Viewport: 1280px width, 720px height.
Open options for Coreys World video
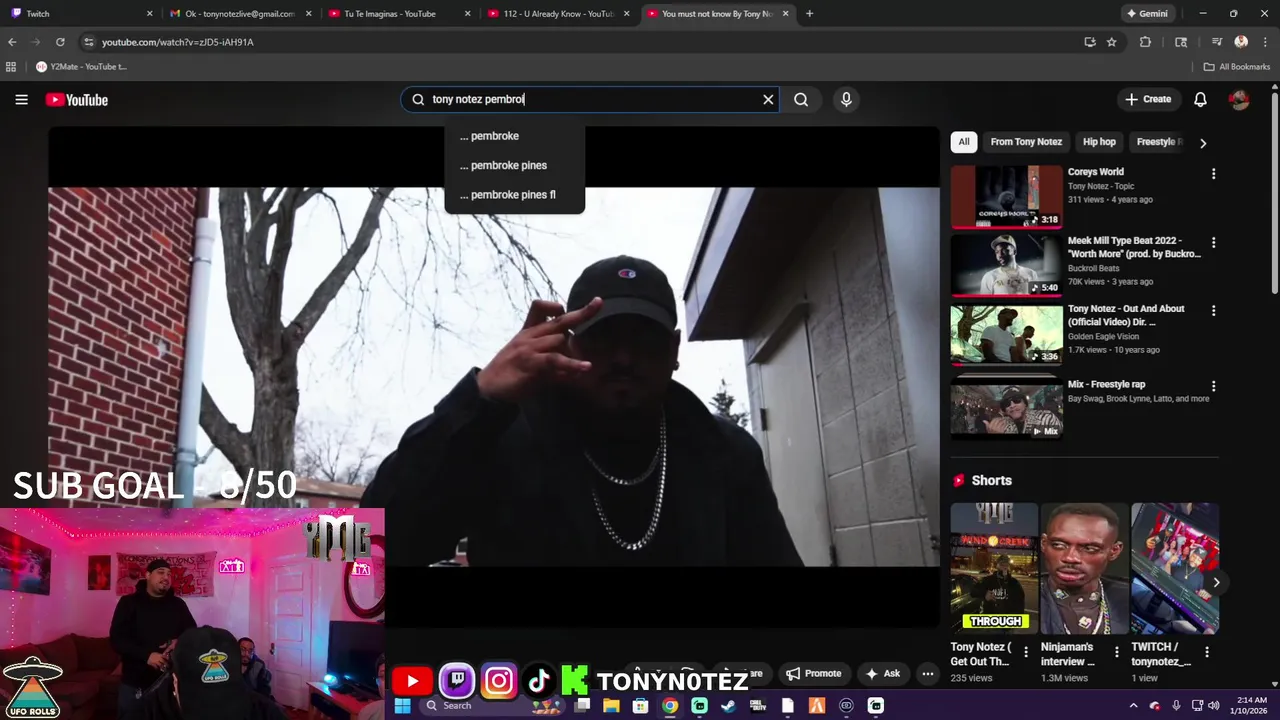1213,173
